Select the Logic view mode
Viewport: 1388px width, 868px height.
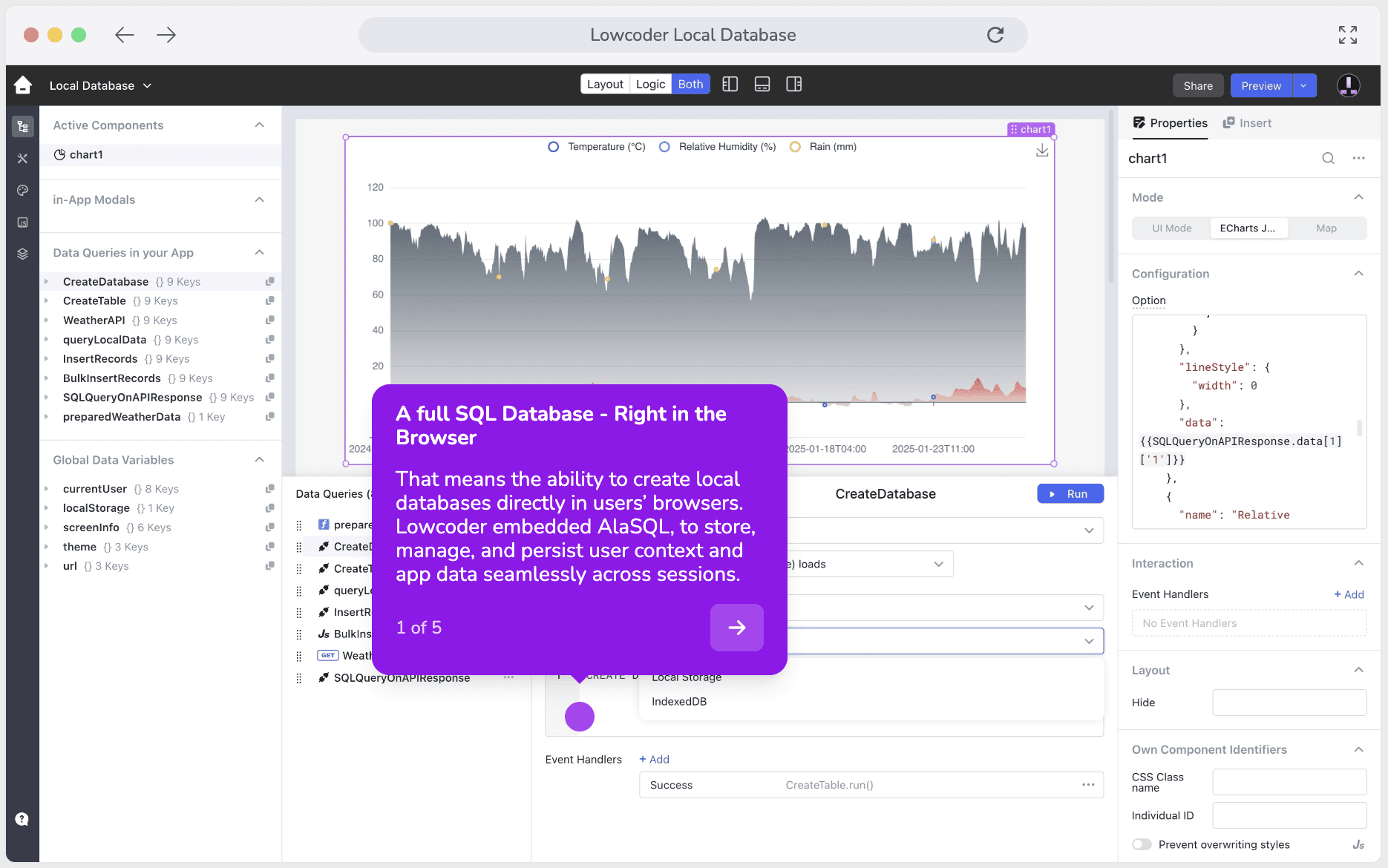point(650,85)
